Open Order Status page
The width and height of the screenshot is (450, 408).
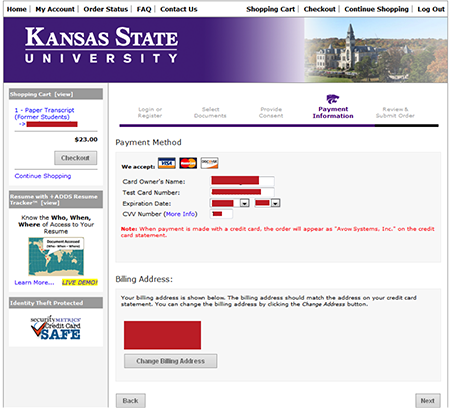tap(106, 9)
